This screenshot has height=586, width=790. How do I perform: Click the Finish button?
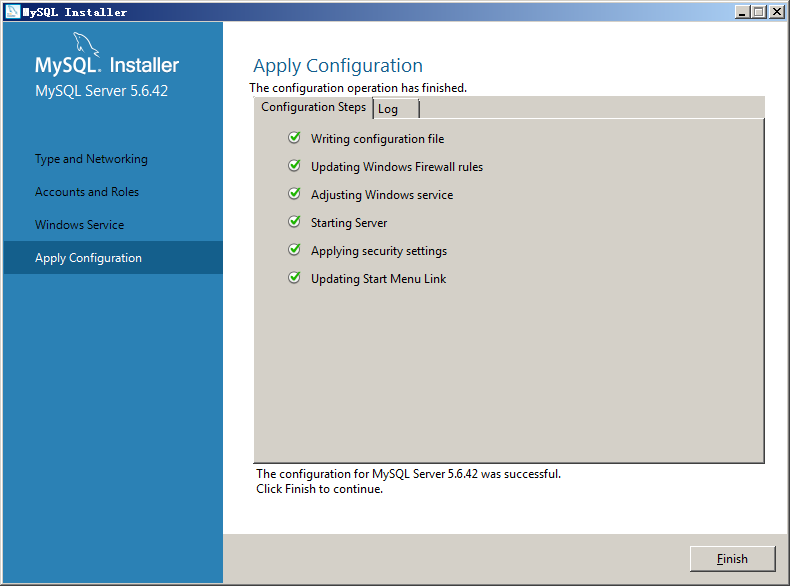(x=732, y=558)
